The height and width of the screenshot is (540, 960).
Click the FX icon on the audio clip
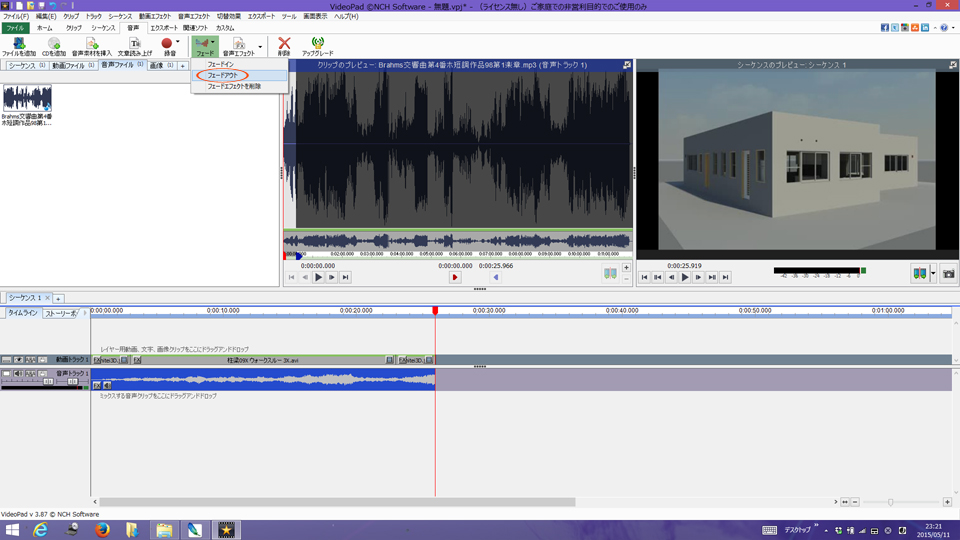tap(97, 385)
